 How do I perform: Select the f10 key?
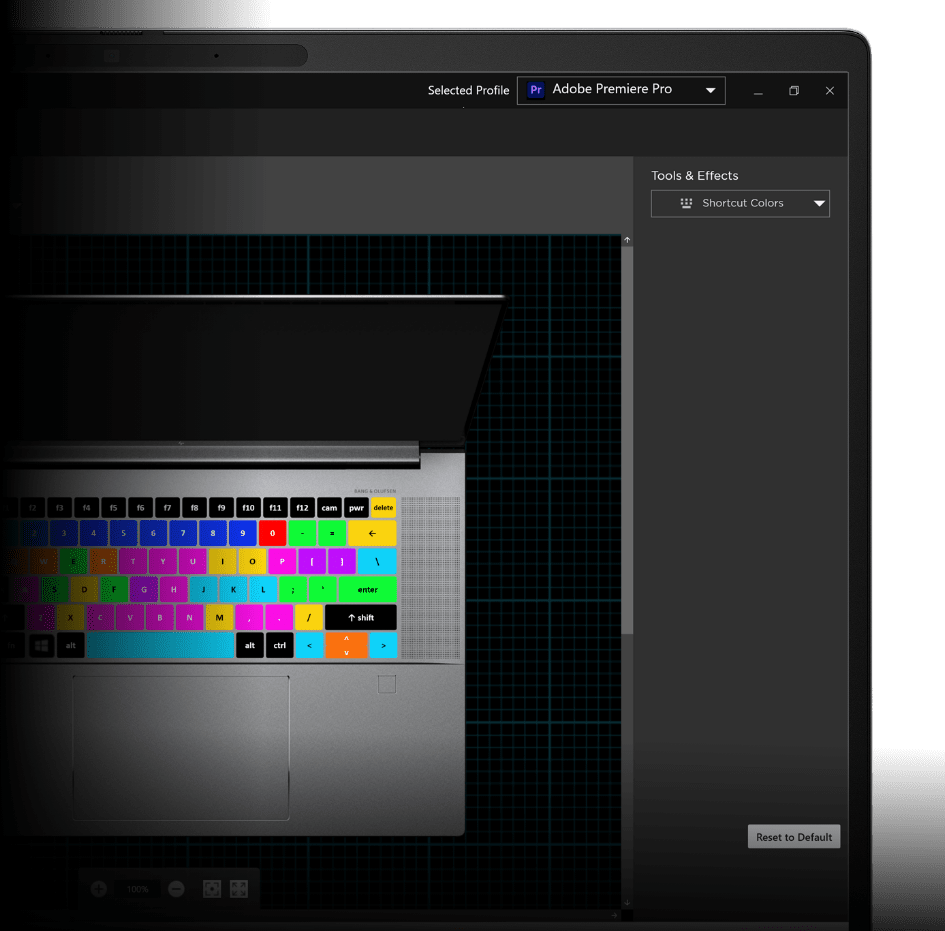click(x=248, y=507)
